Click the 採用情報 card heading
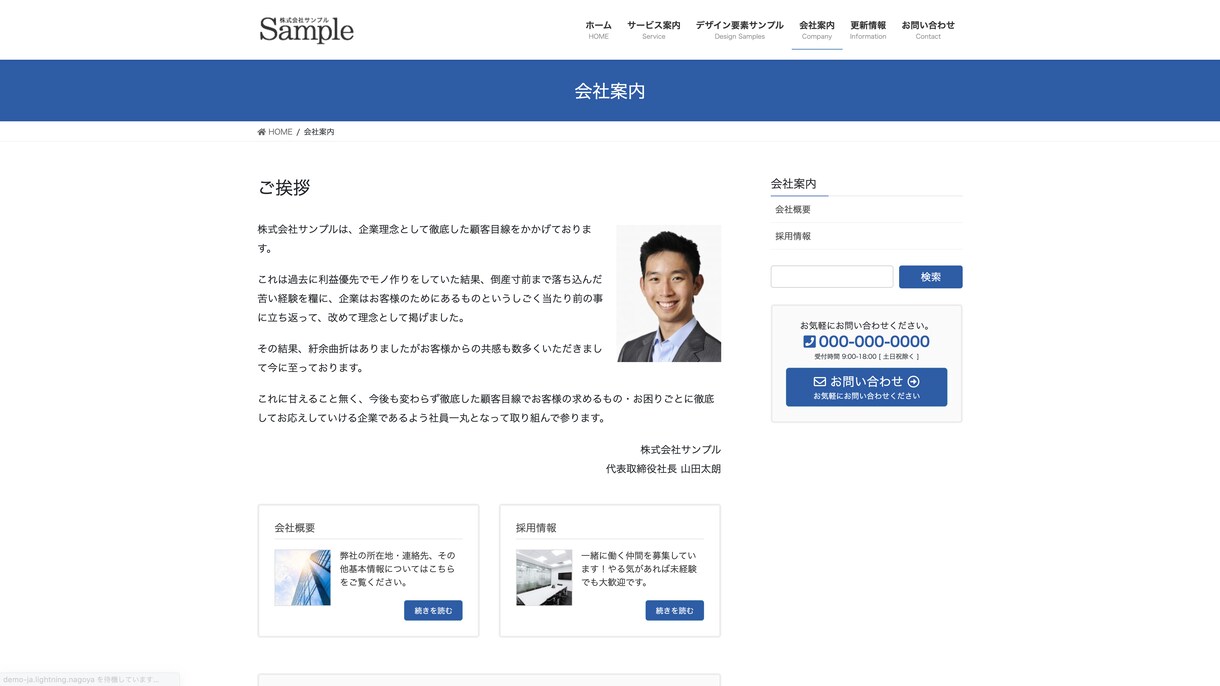This screenshot has height=686, width=1220. point(536,528)
